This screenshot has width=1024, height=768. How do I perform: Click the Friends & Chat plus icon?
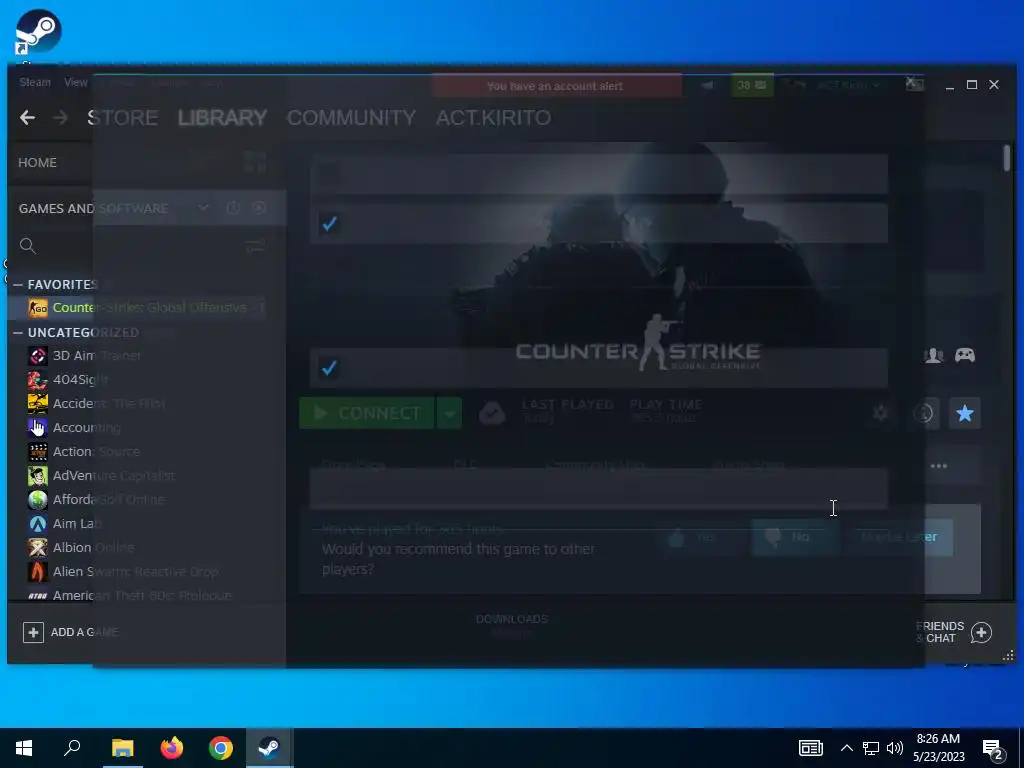[x=981, y=632]
